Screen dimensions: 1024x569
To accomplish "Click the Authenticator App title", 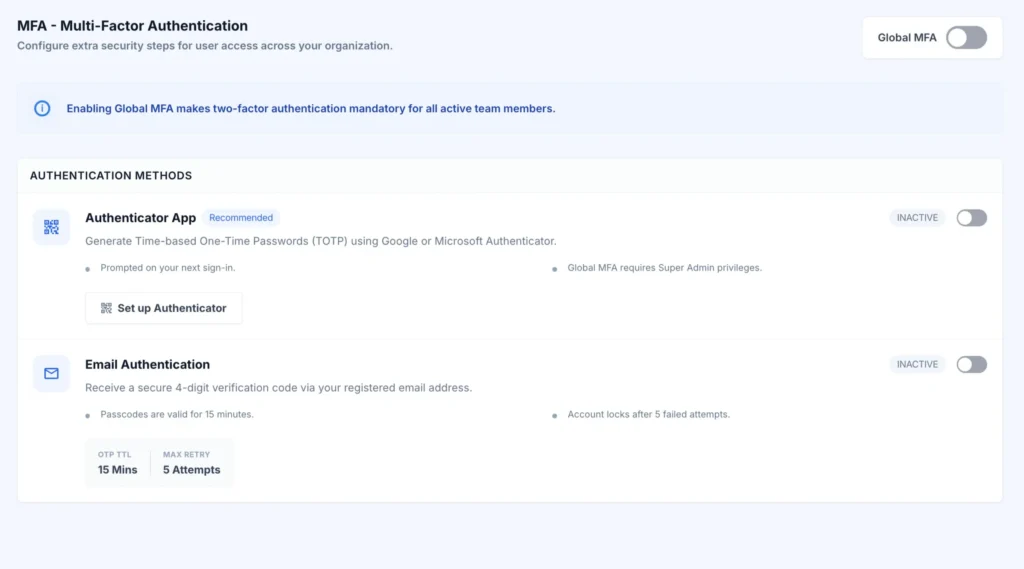I will pyautogui.click(x=140, y=218).
